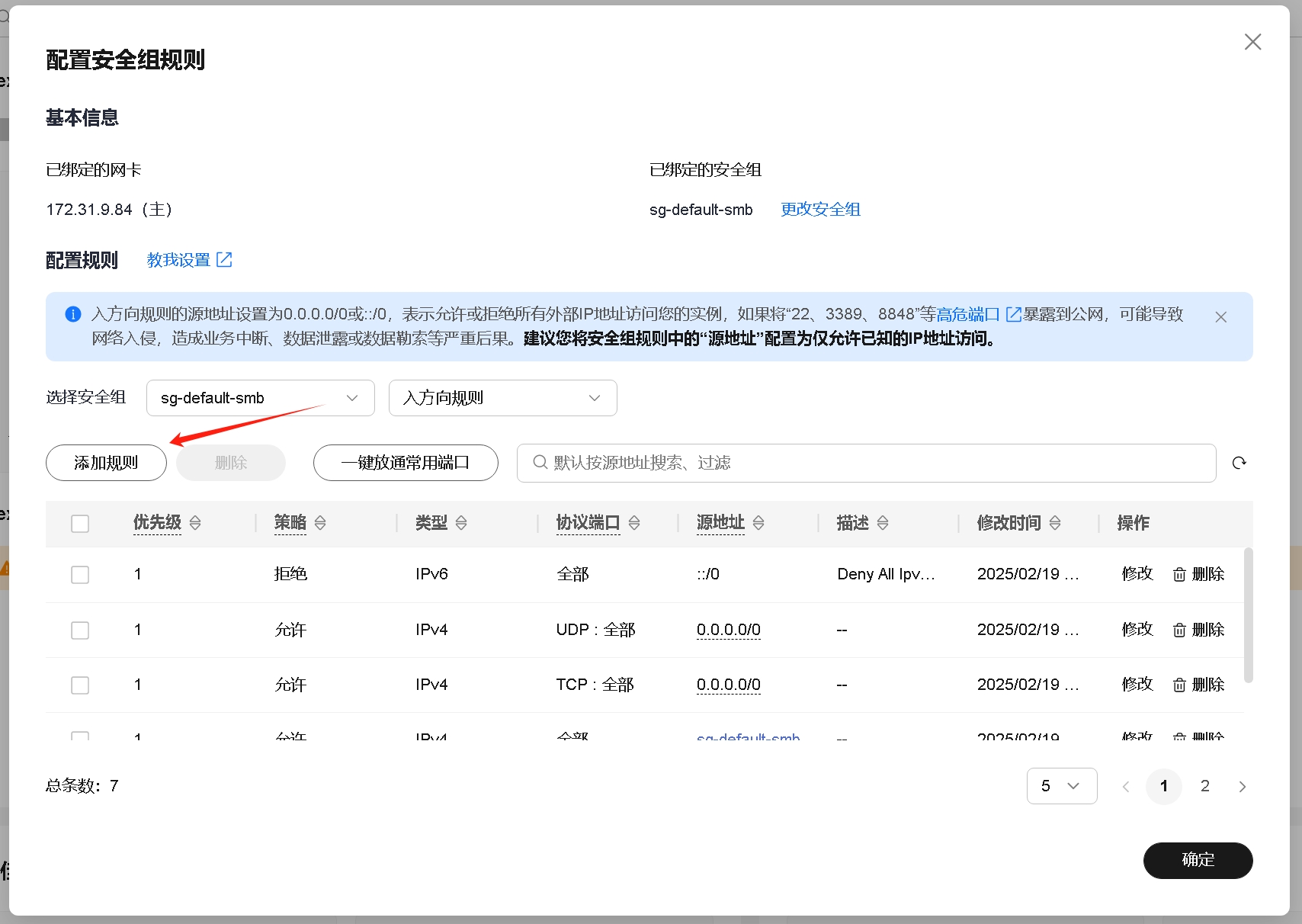Click the rules table vertical scrollbar

tap(1248, 614)
